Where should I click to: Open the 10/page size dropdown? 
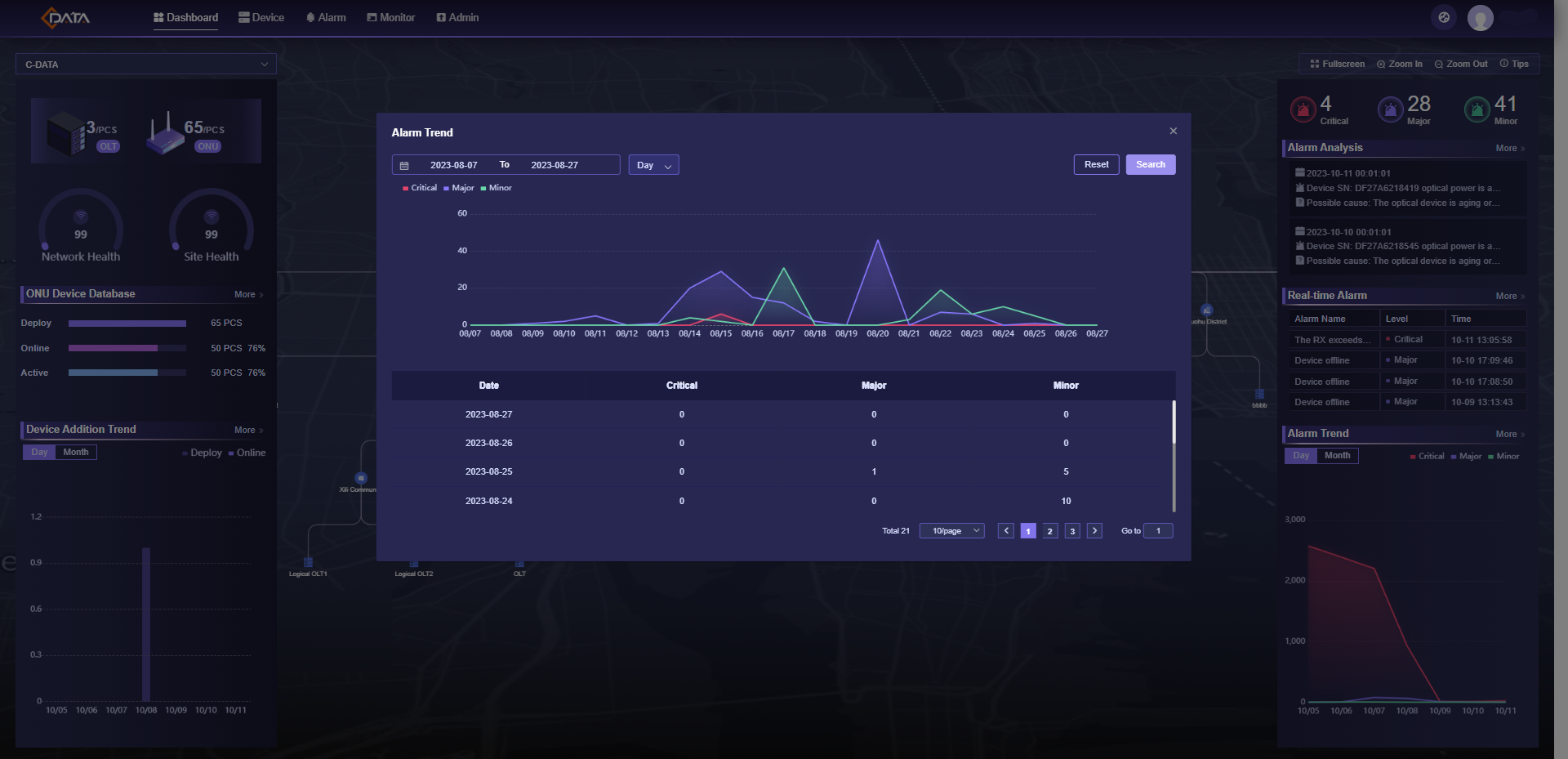coord(951,531)
